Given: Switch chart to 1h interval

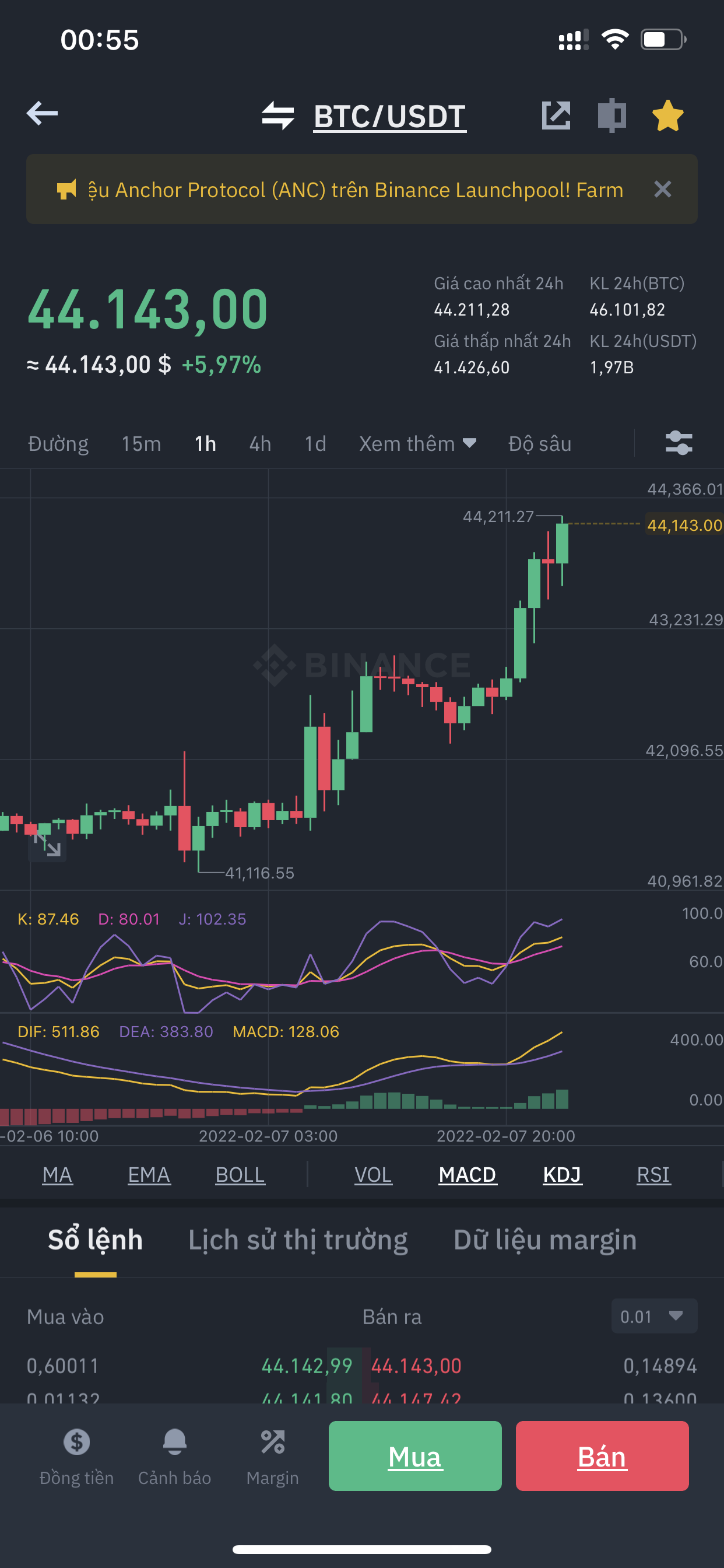Looking at the screenshot, I should pyautogui.click(x=205, y=444).
